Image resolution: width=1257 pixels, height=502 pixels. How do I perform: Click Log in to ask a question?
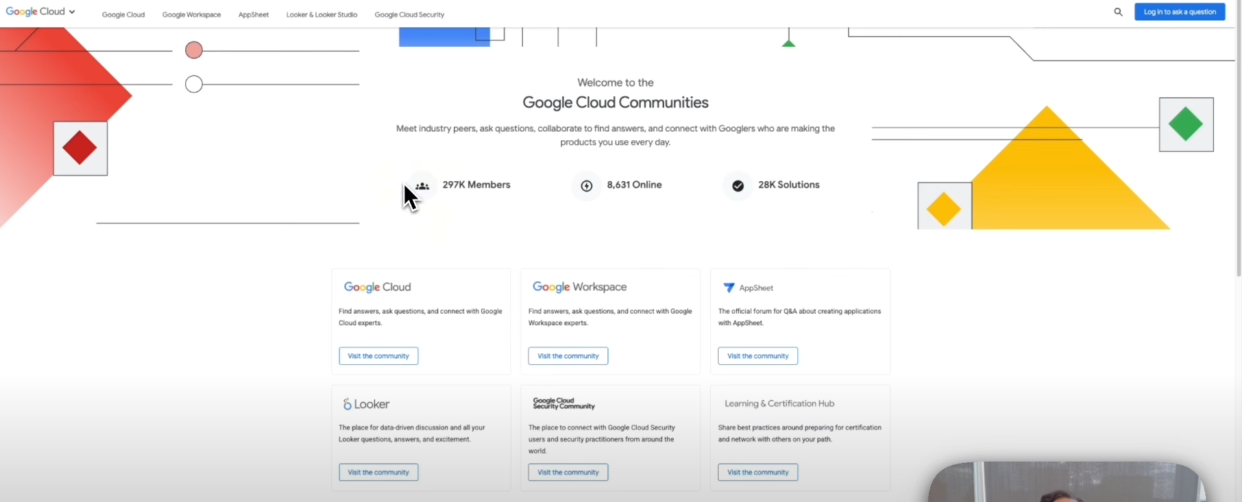coord(1179,12)
